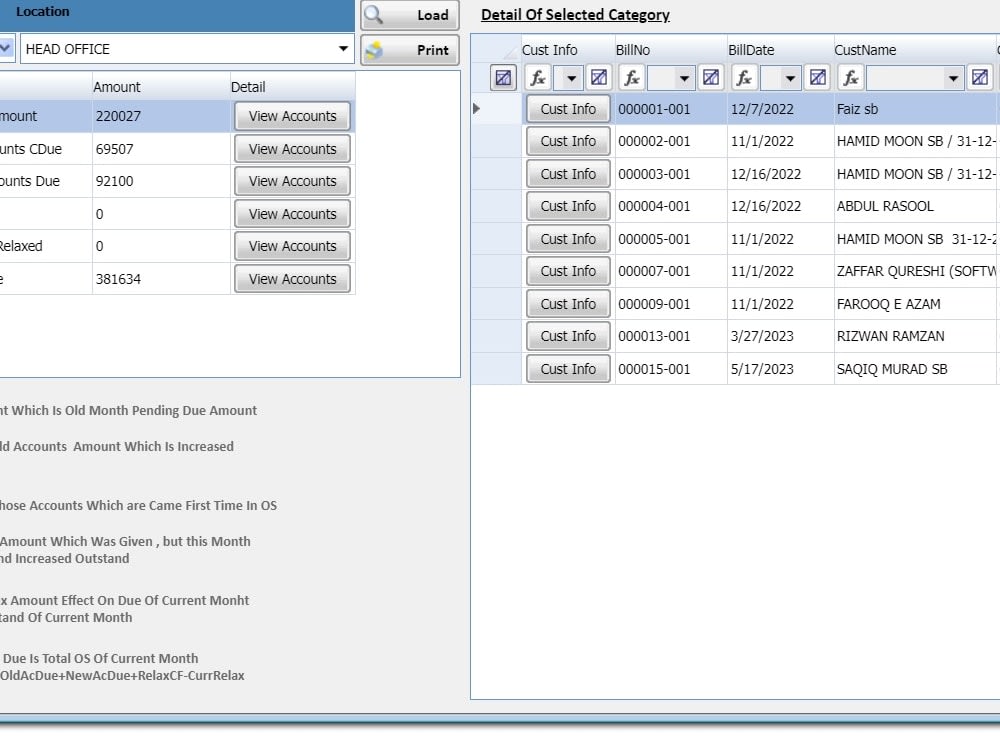Select bill number 000013-001 cell
1000x750 pixels.
671,336
